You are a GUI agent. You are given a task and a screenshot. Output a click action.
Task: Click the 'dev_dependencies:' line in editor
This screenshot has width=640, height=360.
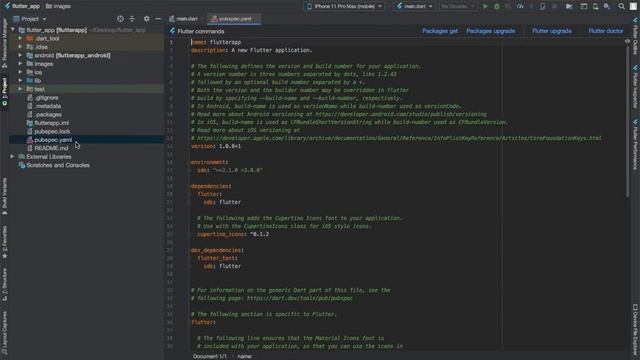pyautogui.click(x=217, y=250)
